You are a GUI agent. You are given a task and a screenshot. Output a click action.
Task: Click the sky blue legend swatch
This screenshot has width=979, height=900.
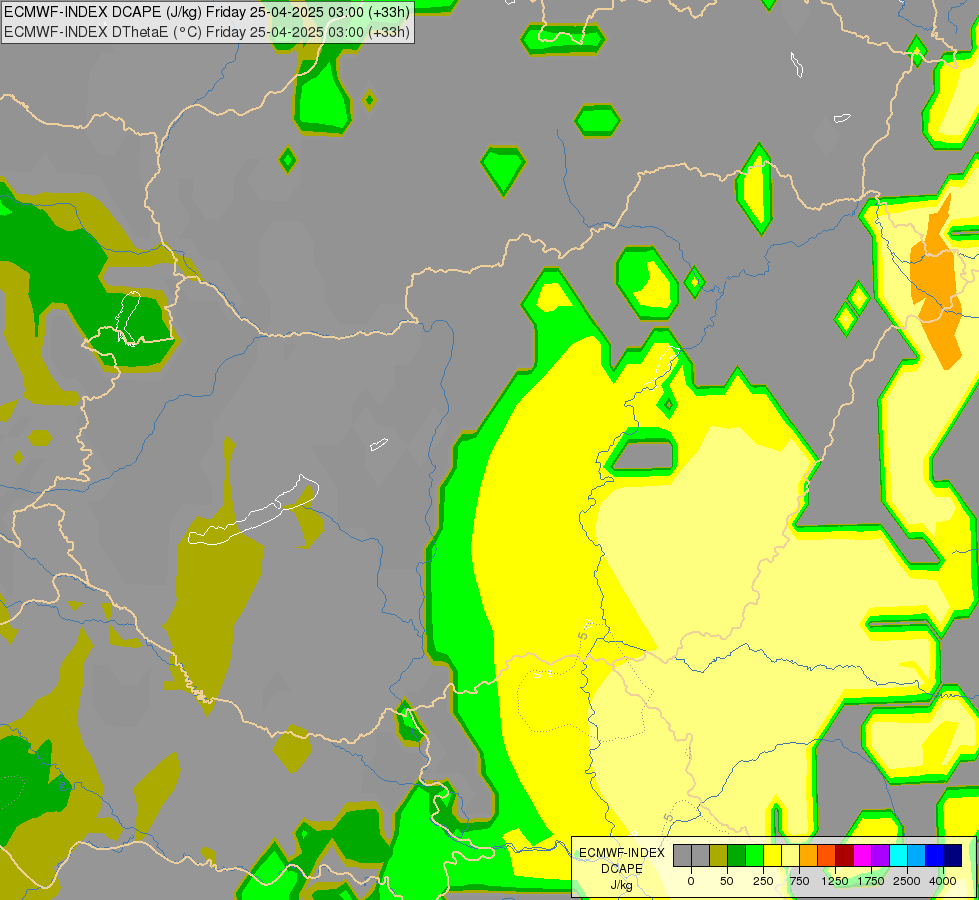click(917, 855)
